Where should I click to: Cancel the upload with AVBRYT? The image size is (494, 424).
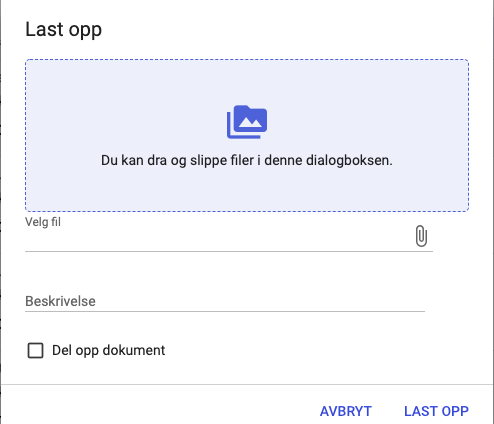[346, 411]
